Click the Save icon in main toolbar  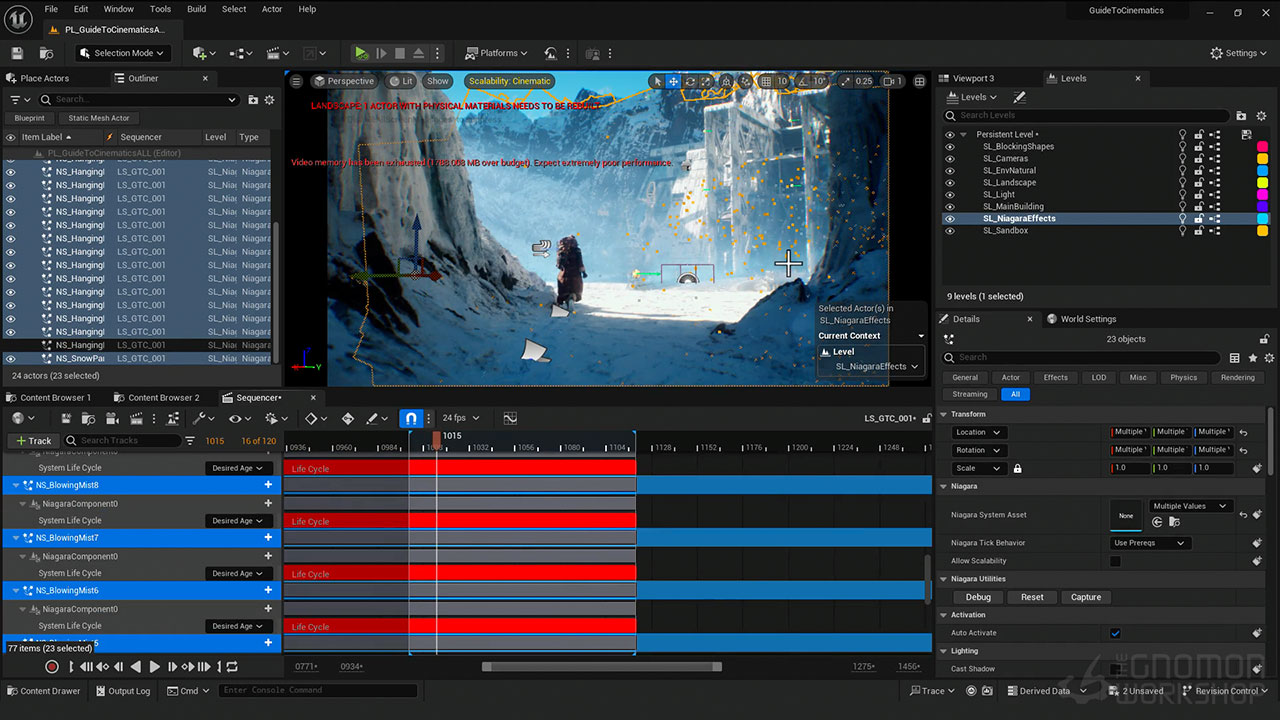(x=17, y=53)
